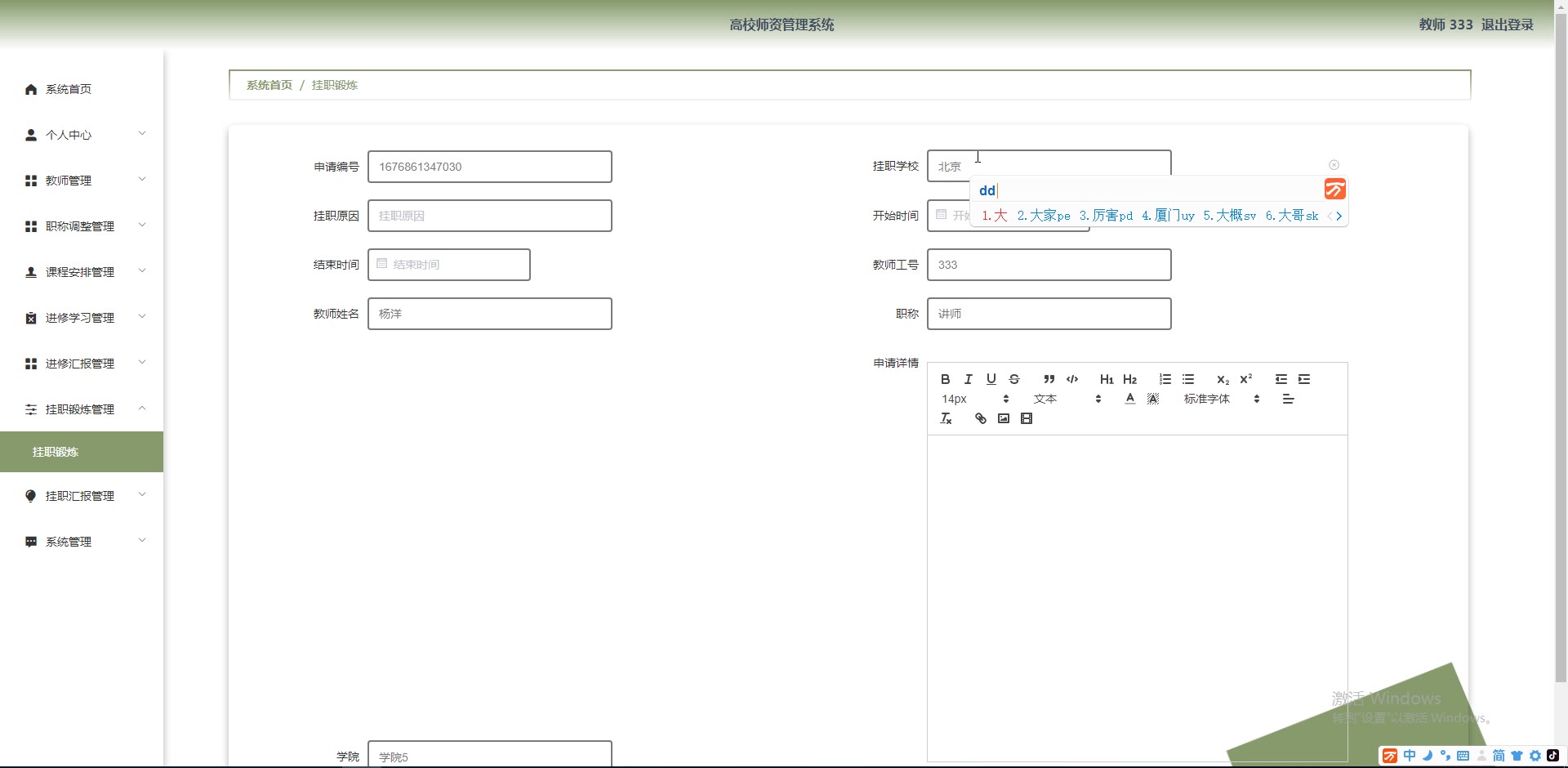
Task: Focus the 学院 input field
Action: 490,755
